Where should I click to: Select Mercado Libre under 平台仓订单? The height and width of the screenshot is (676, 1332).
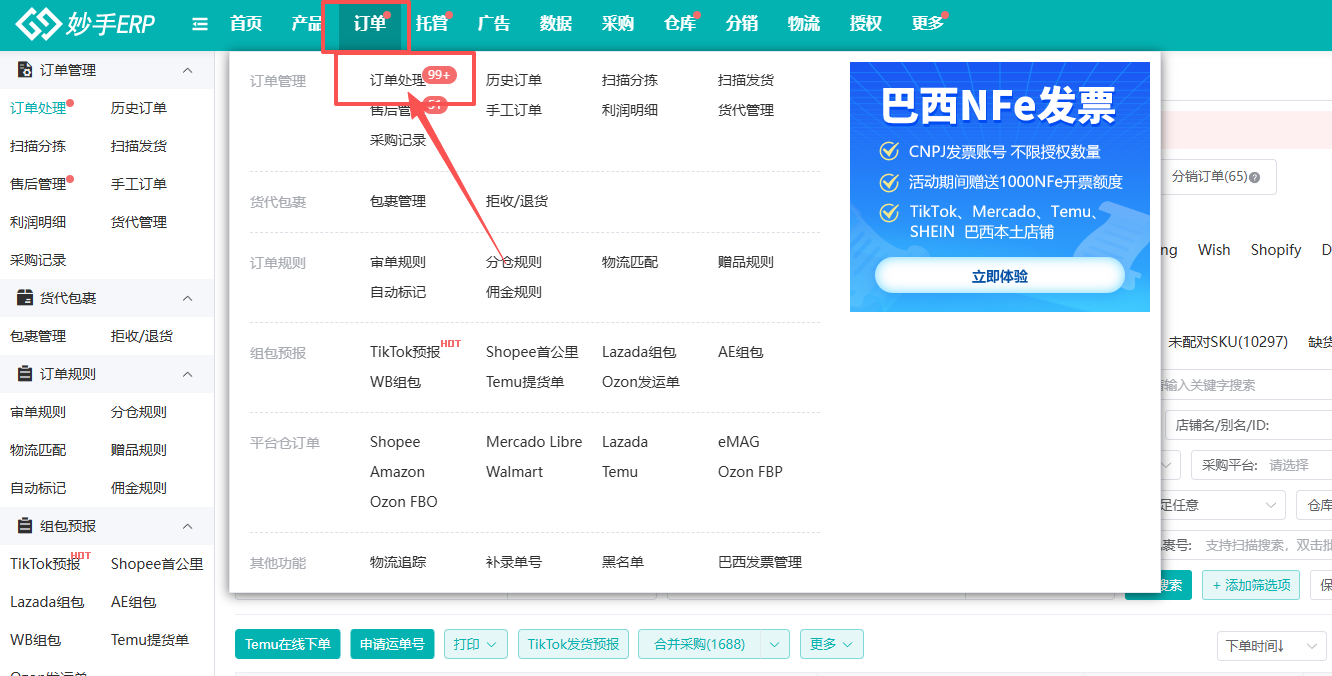534,442
